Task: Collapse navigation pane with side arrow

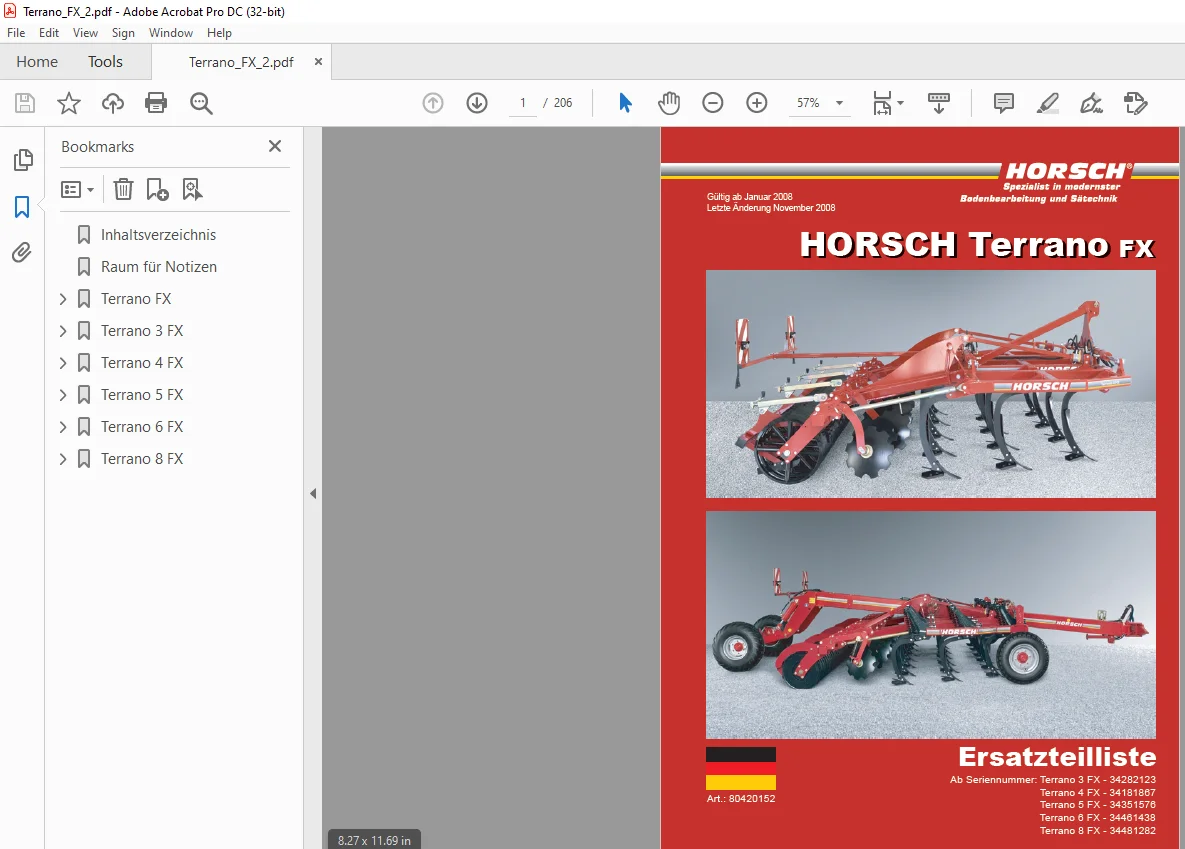Action: coord(313,494)
